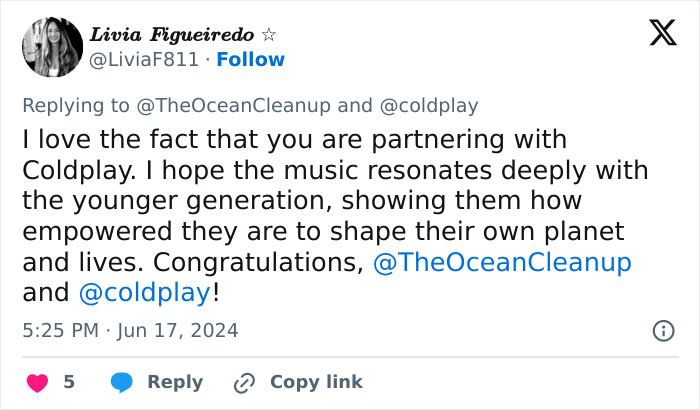Open the blue @TheOceanCleanup mention in tweet body
Screen dimensions: 700x410
[x=502, y=263]
